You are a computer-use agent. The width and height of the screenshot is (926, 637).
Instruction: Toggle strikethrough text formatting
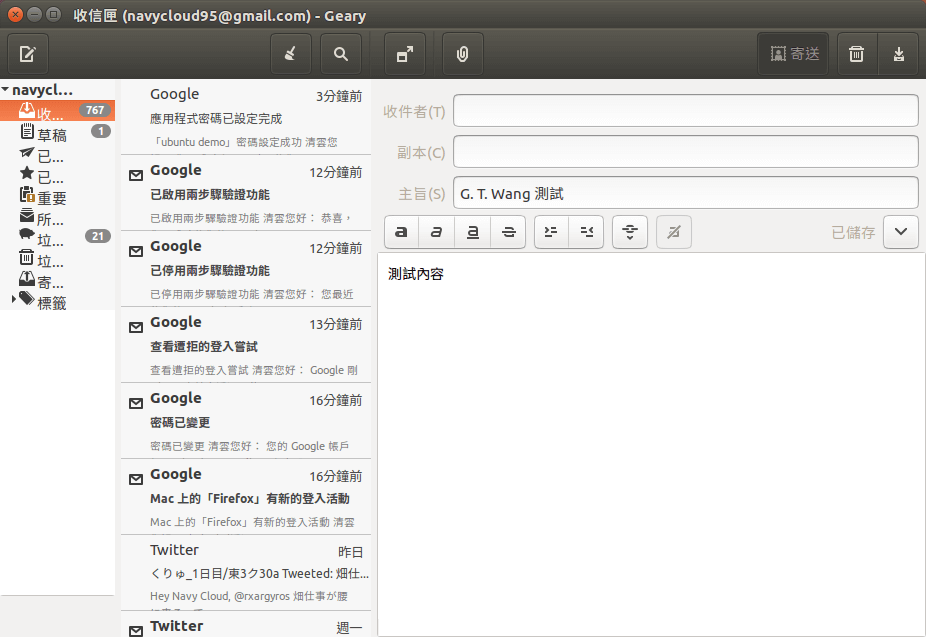pyautogui.click(x=509, y=232)
